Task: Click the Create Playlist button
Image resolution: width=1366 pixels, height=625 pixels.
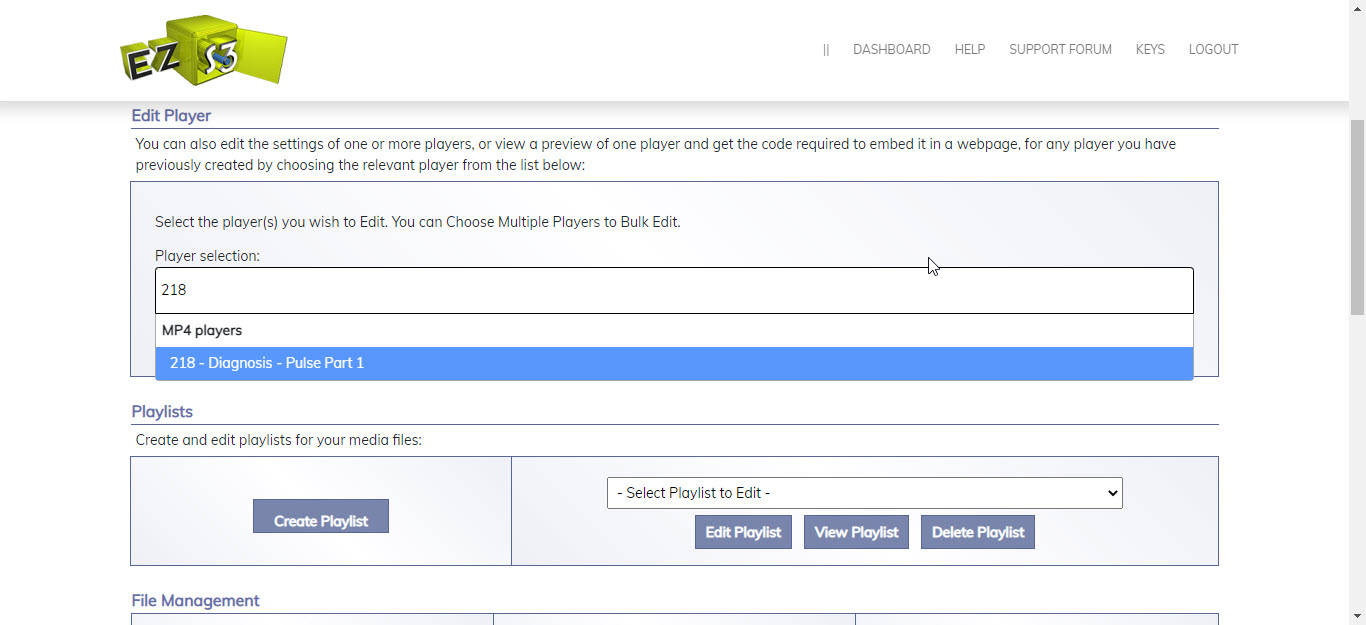Action: point(321,516)
